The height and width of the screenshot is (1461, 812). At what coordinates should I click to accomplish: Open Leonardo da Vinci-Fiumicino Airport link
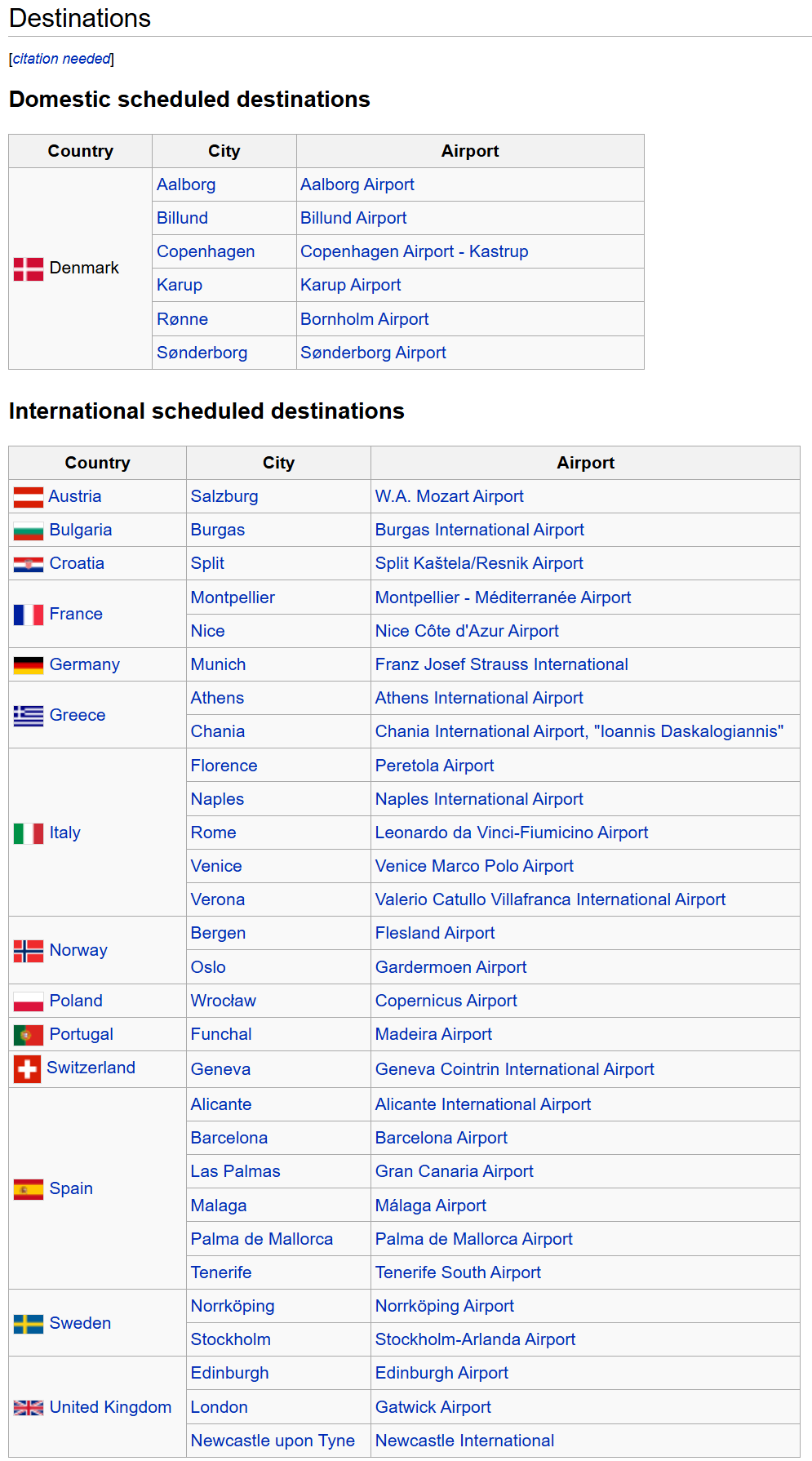(511, 833)
